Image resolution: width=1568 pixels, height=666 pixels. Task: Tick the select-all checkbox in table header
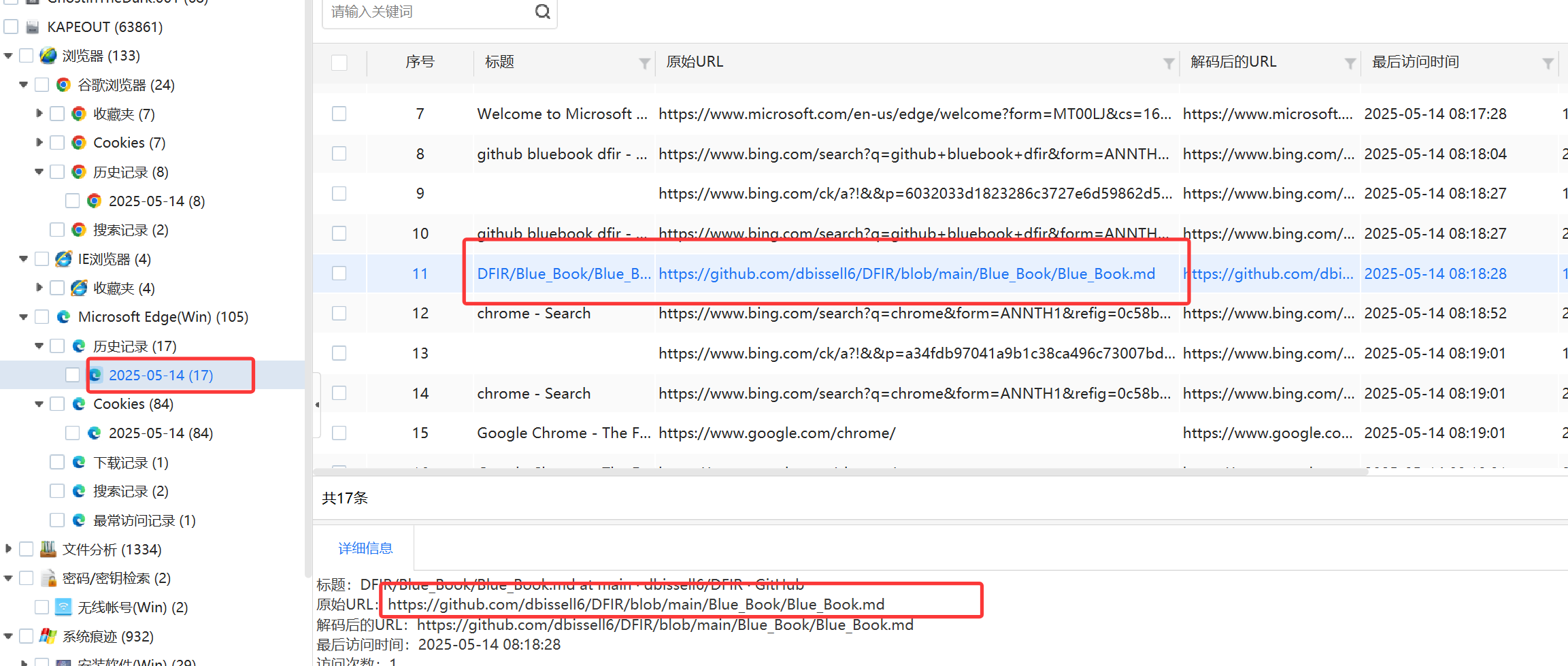pyautogui.click(x=339, y=63)
